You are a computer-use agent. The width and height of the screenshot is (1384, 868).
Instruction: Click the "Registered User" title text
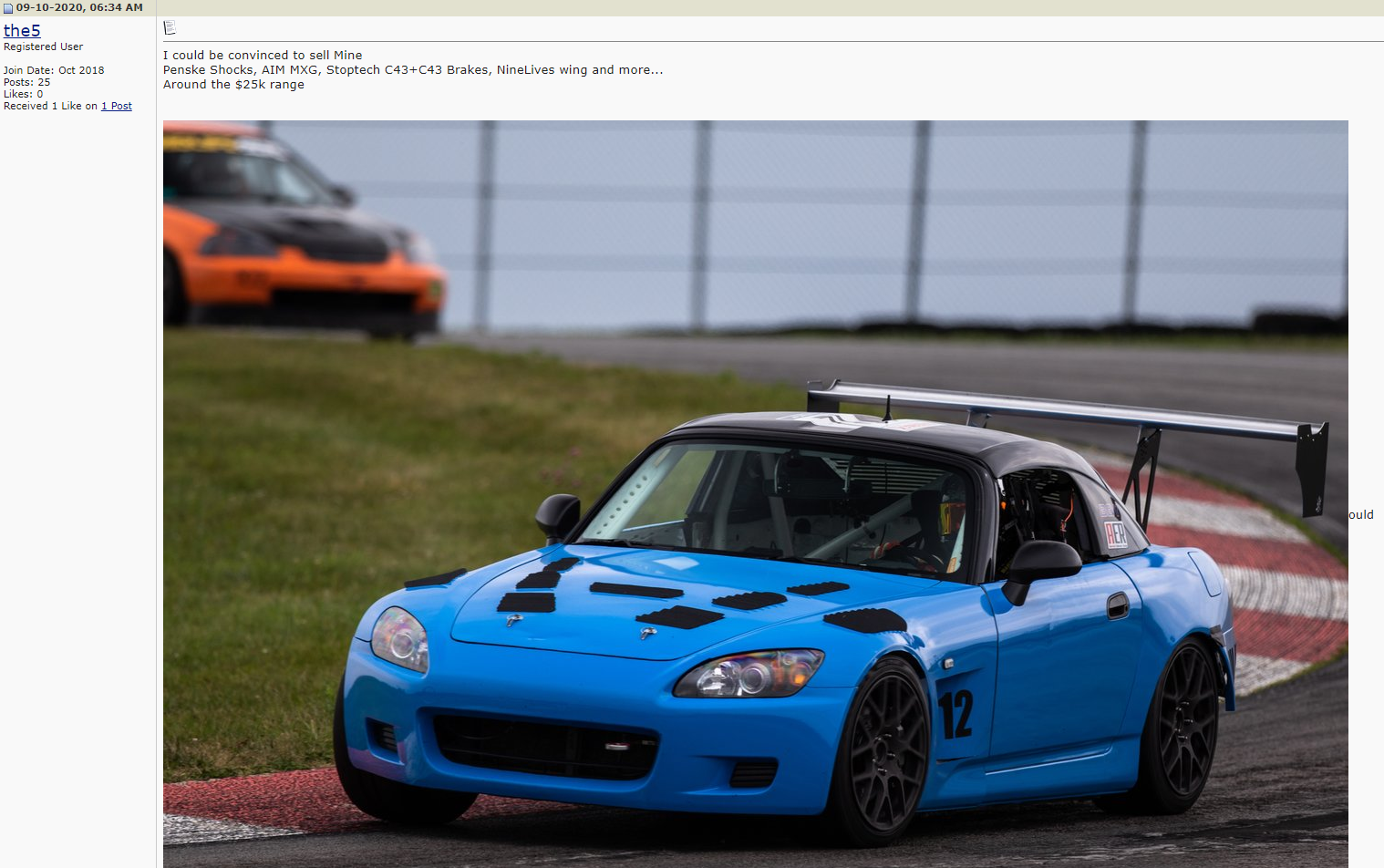[x=43, y=46]
